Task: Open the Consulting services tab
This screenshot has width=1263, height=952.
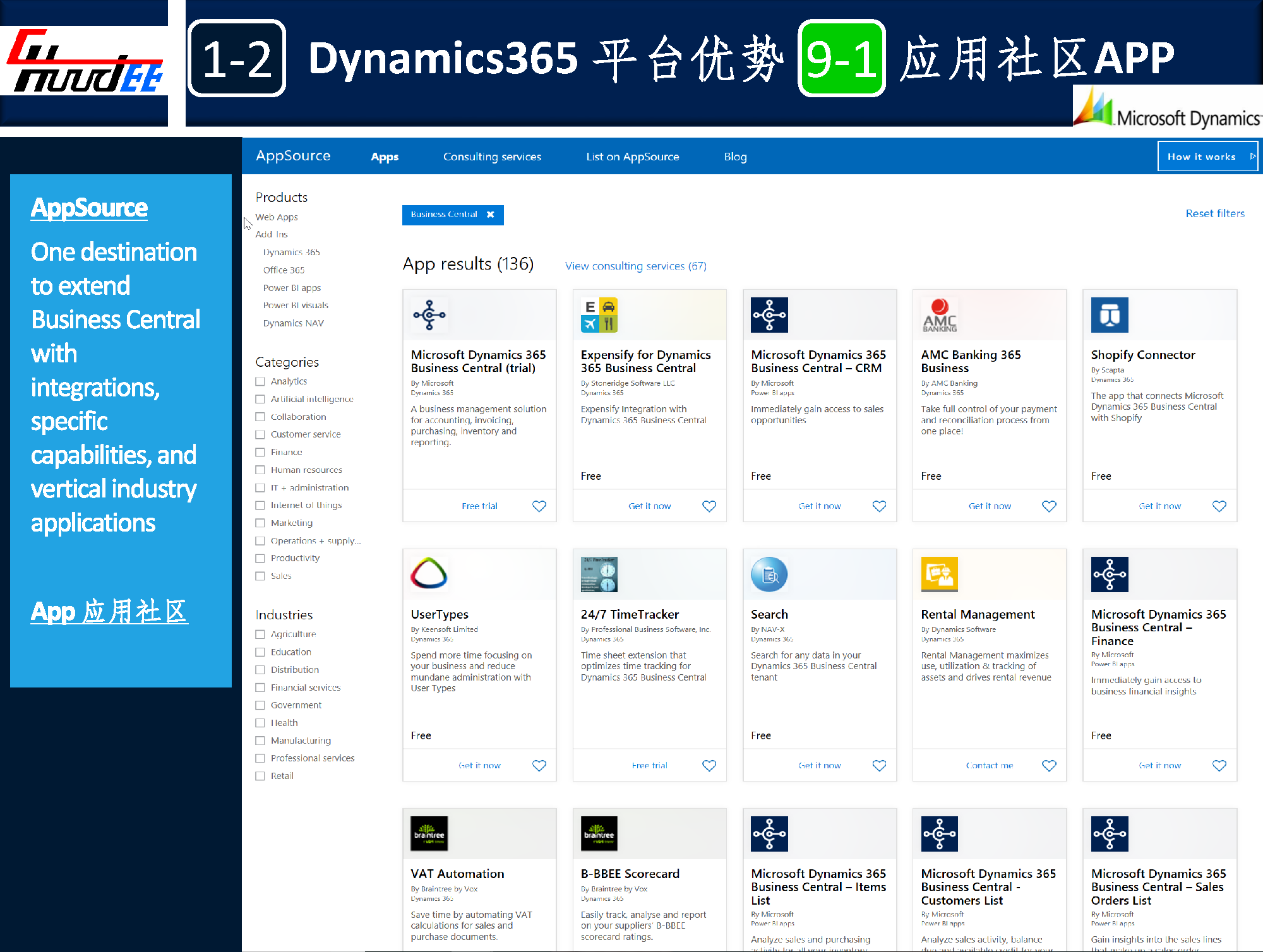Action: (x=492, y=157)
